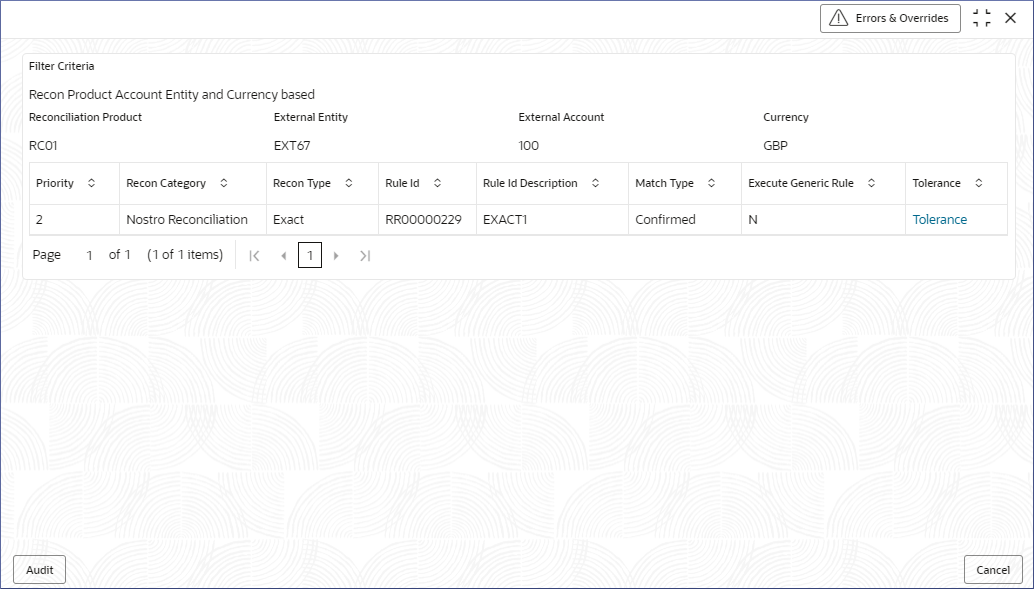Viewport: 1034px width, 589px height.
Task: Sort by Rule Id Description column
Action: click(595, 183)
